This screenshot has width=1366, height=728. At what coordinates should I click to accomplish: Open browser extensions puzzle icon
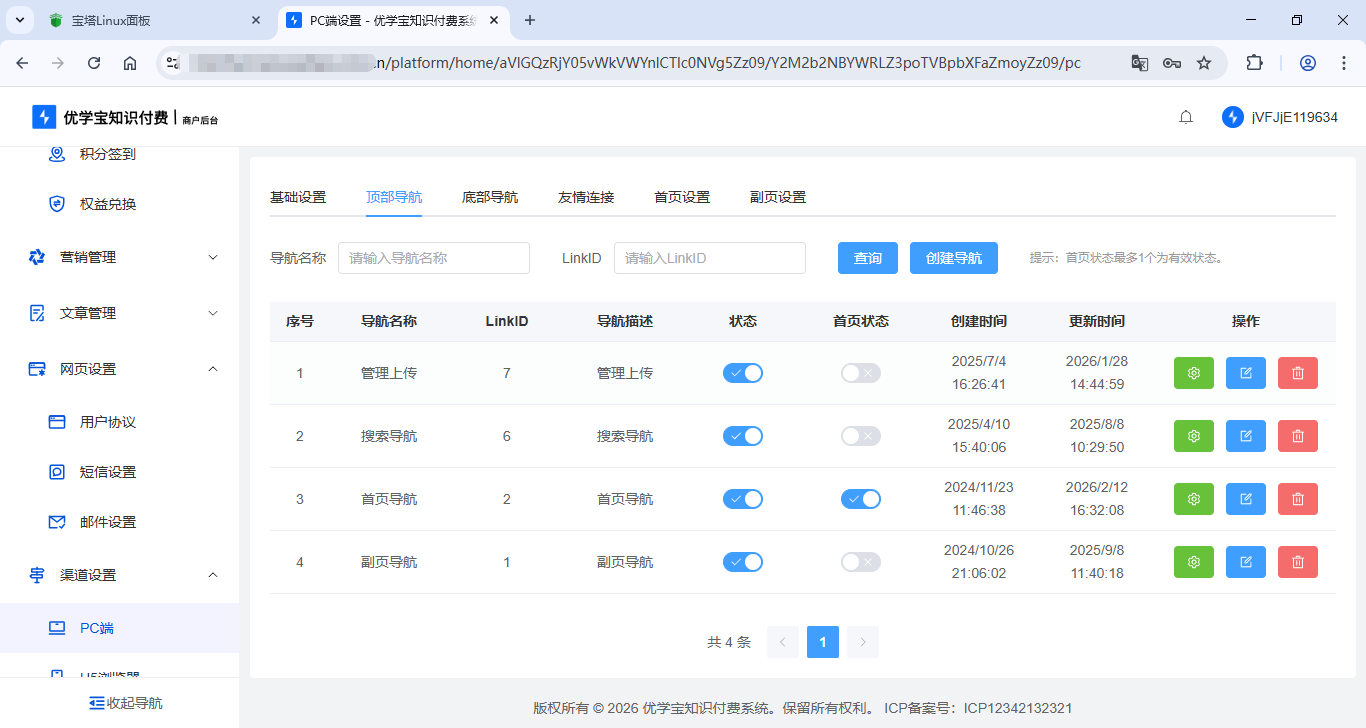(x=1254, y=63)
